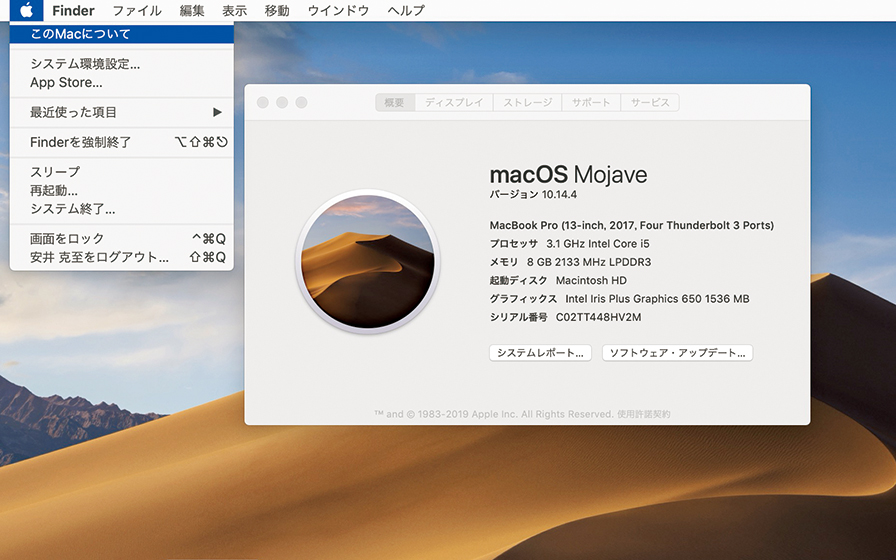This screenshot has height=560, width=896.
Task: Choose '再起動...' menu entry
Action: coord(54,190)
